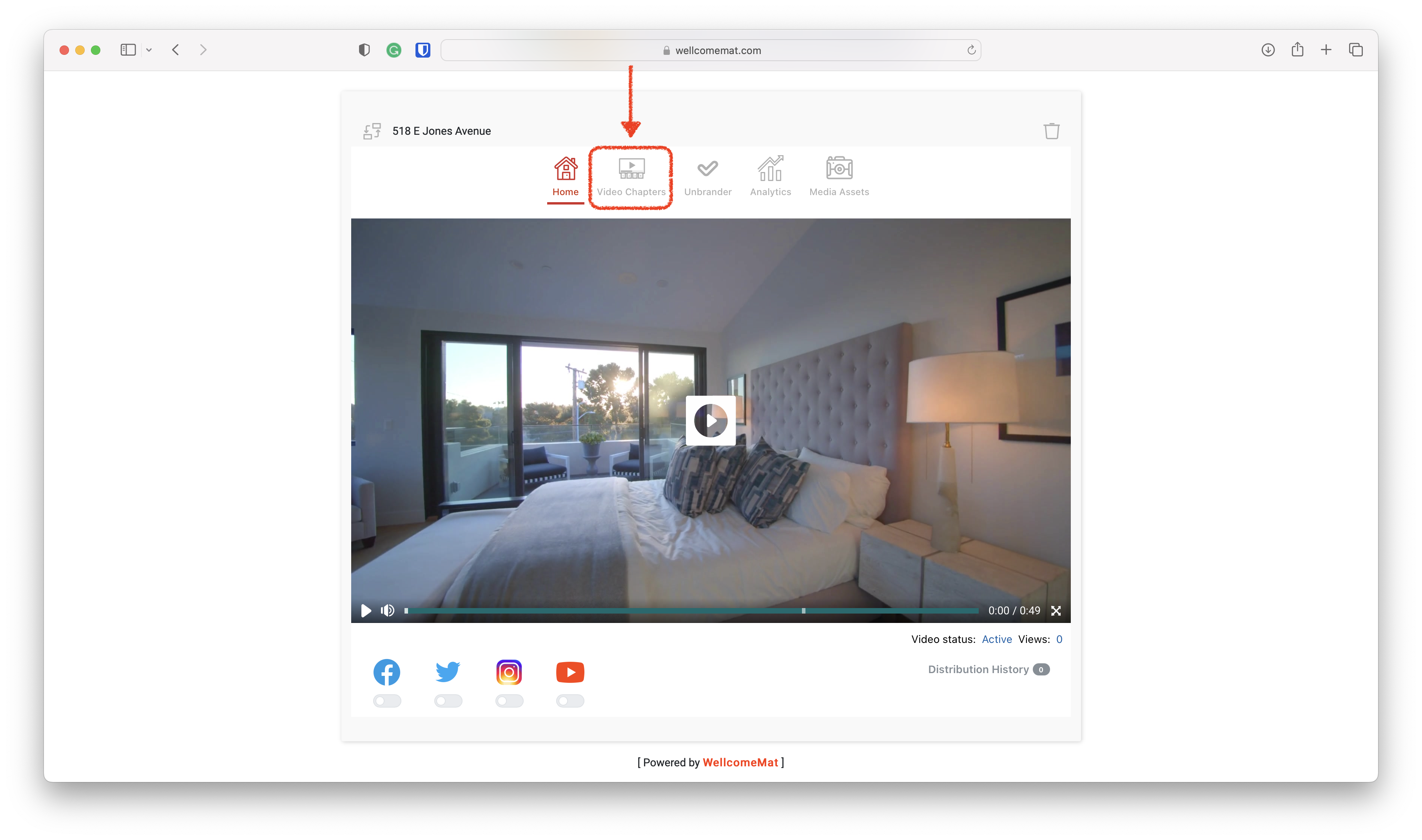The width and height of the screenshot is (1422, 840).
Task: Mute the video volume icon
Action: point(388,611)
